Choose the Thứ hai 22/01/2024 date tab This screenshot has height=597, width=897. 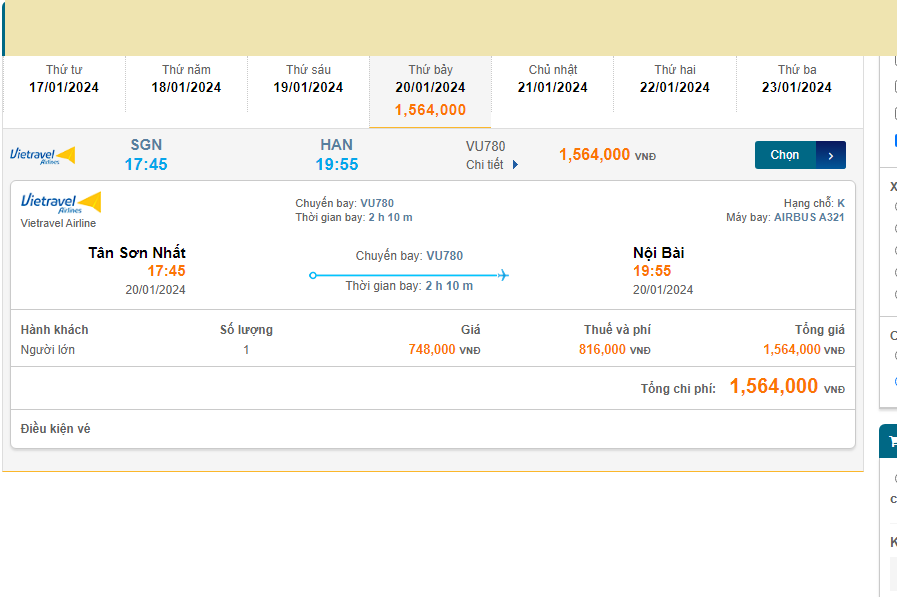pyautogui.click(x=675, y=79)
